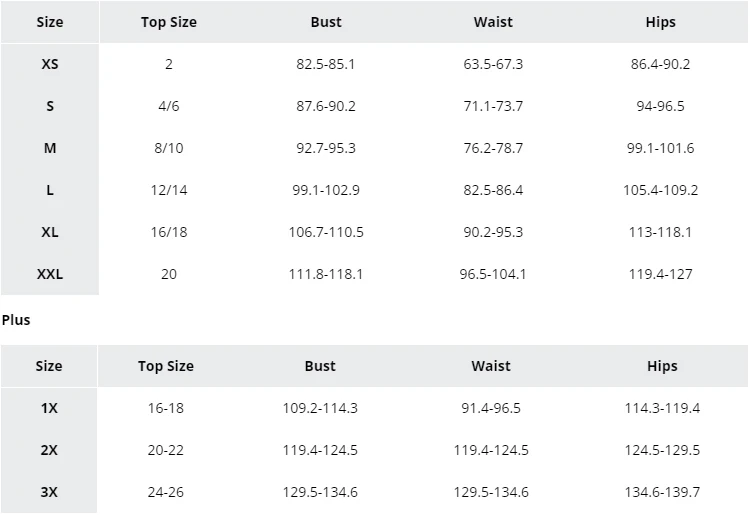Click the 3X hips value 134.6-139.7
Image resolution: width=750 pixels, height=515 pixels.
pyautogui.click(x=662, y=492)
